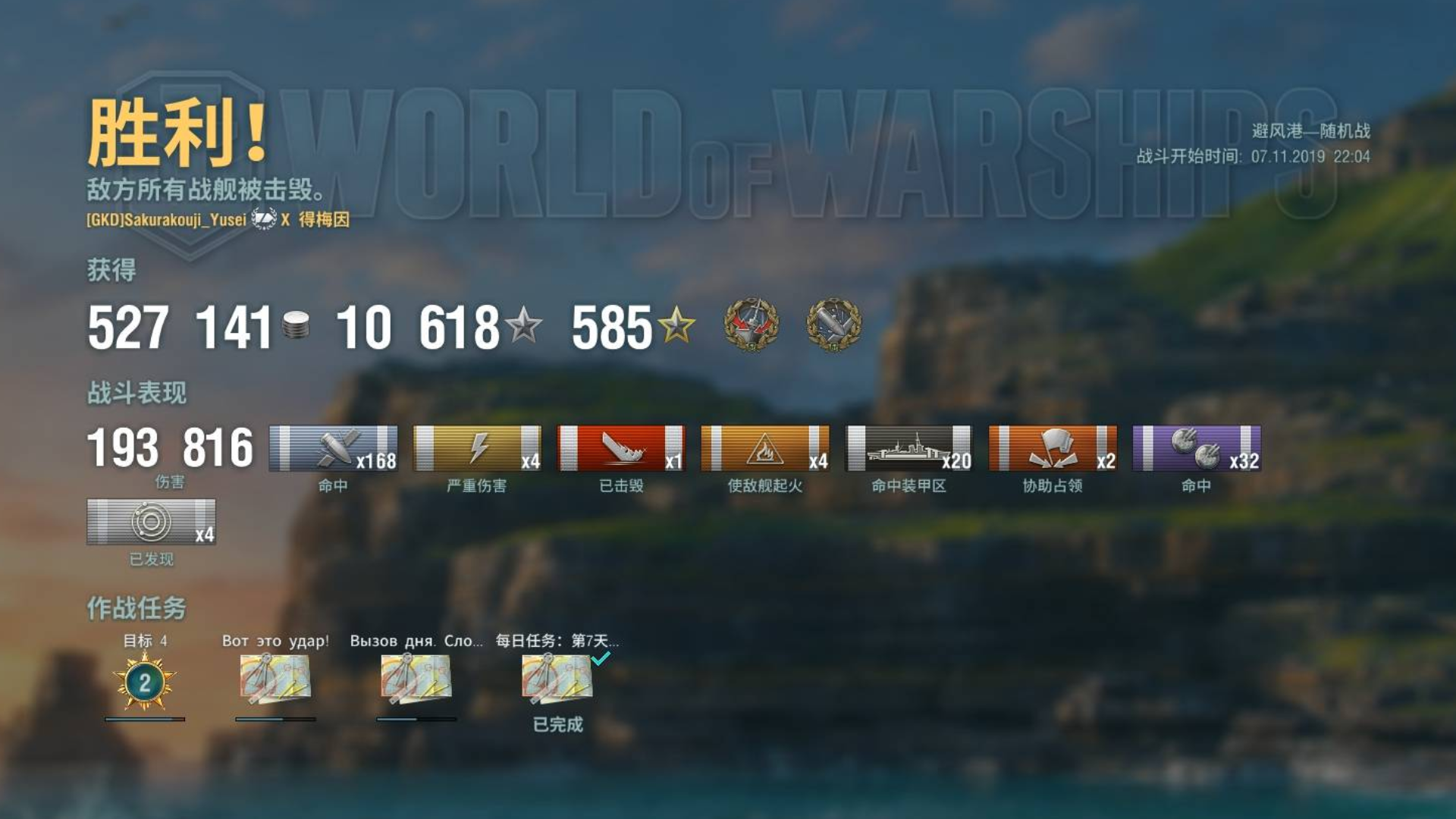The image size is (1456, 819).
Task: Select the 已发现 spotted ribbon x4
Action: (152, 522)
